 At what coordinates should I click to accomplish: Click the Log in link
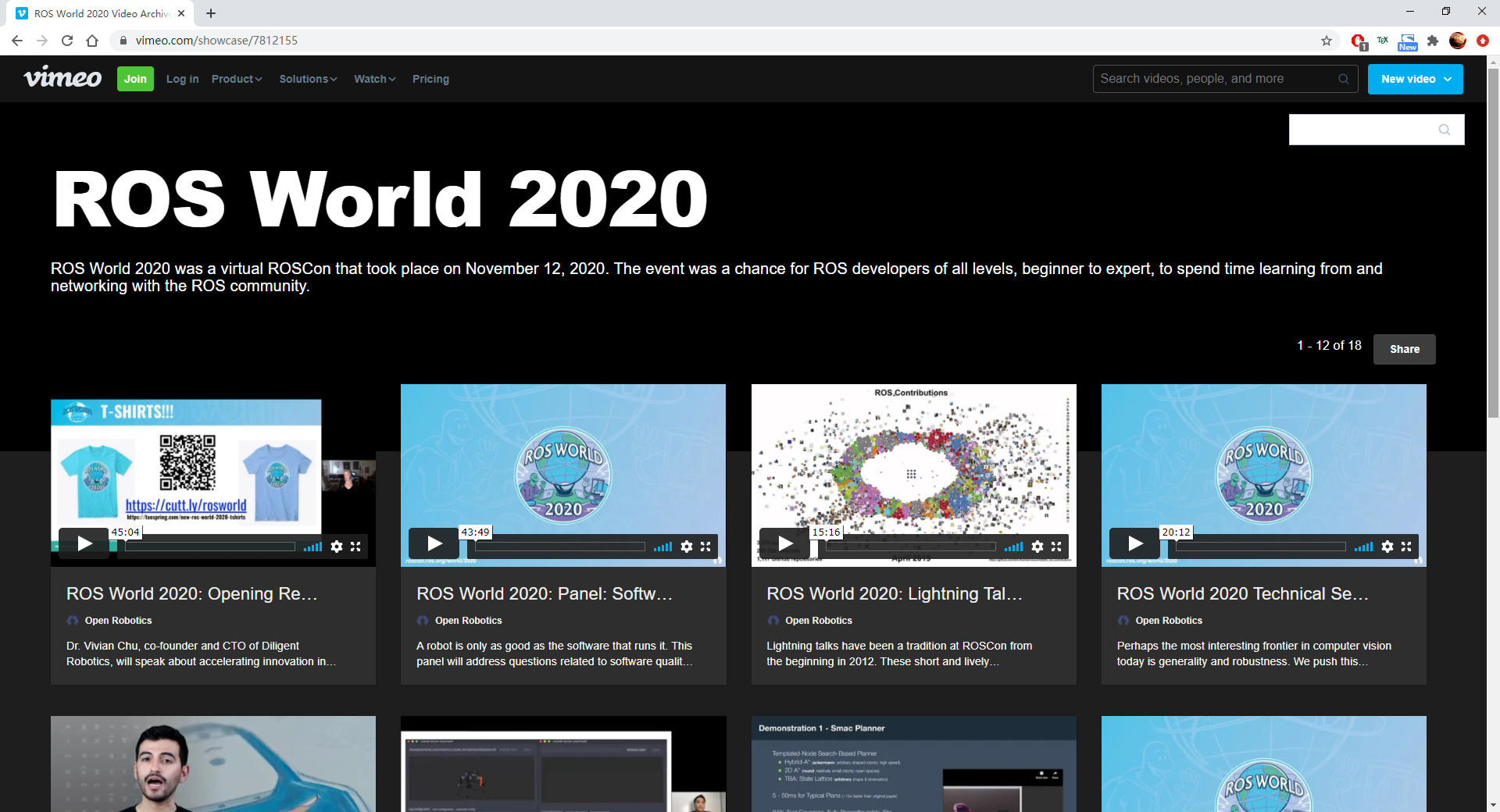pyautogui.click(x=182, y=79)
